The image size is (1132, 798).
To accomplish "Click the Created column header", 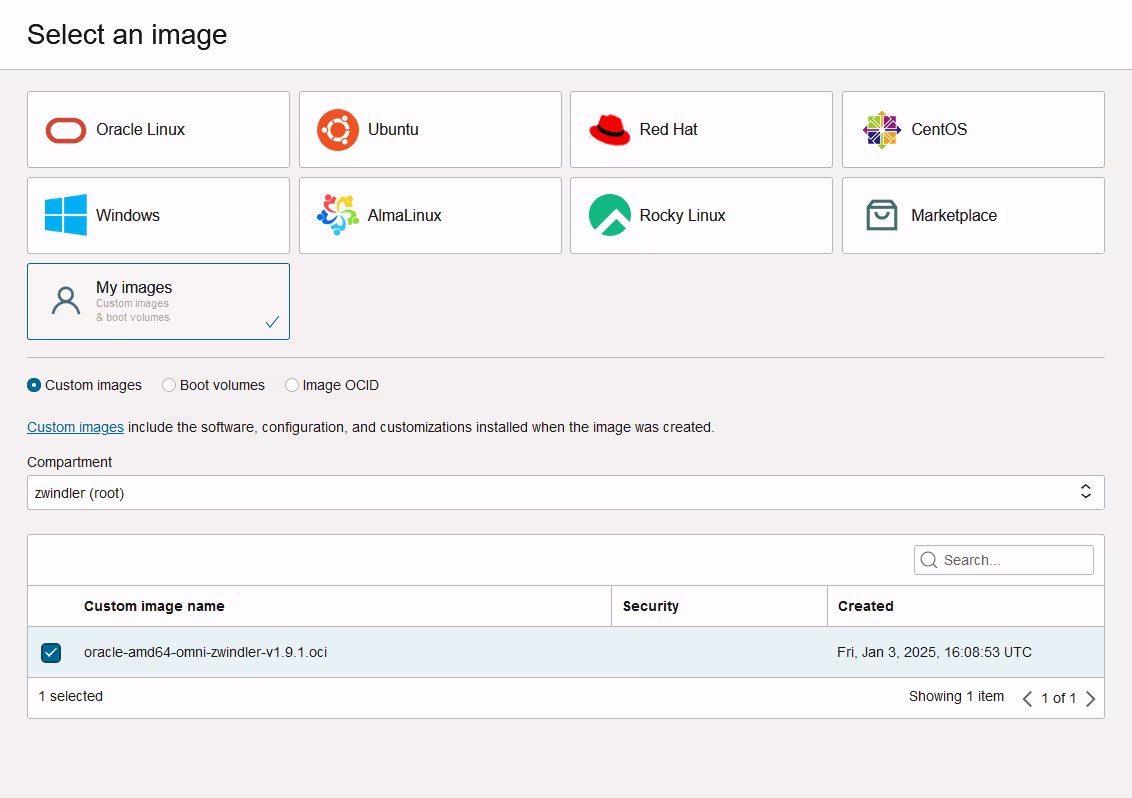I will [x=865, y=606].
